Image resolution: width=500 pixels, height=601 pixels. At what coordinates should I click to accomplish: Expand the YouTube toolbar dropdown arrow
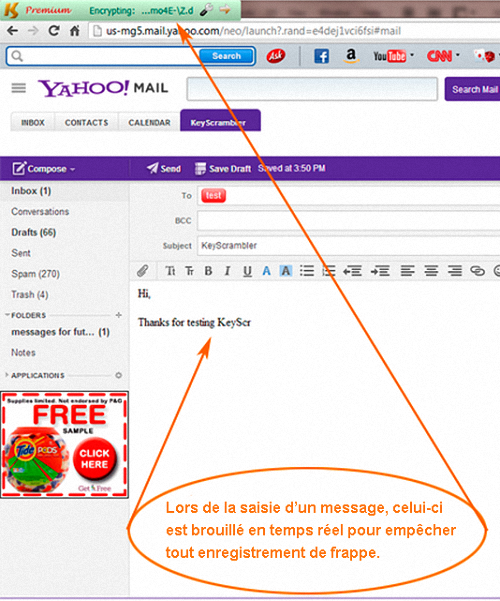point(412,55)
